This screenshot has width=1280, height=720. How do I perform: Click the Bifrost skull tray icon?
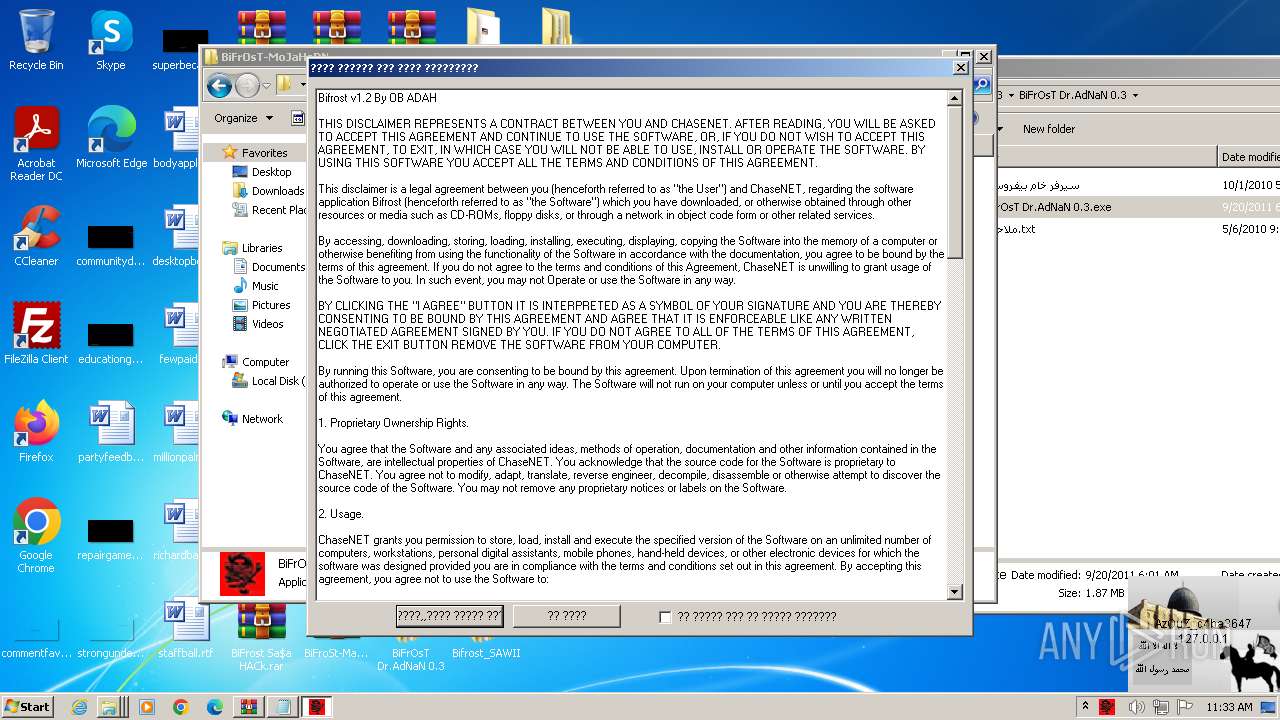tap(1107, 707)
